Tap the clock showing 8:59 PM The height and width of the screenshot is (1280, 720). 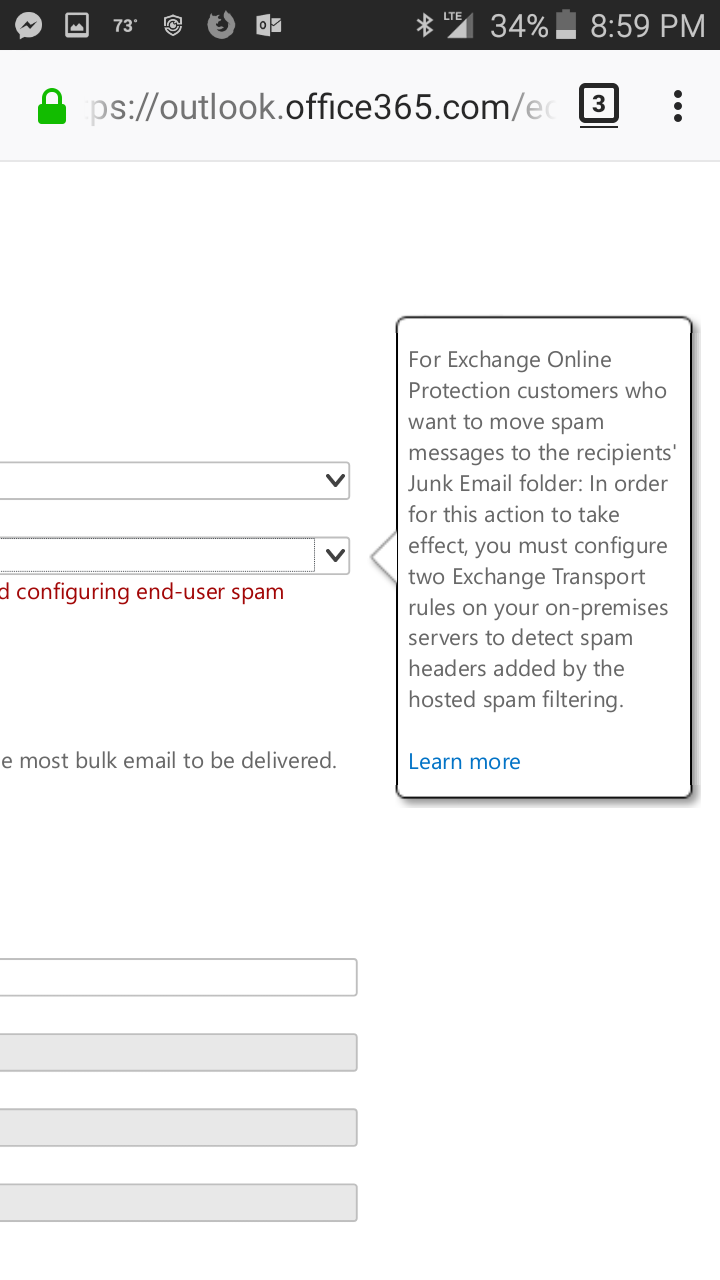pyautogui.click(x=647, y=26)
